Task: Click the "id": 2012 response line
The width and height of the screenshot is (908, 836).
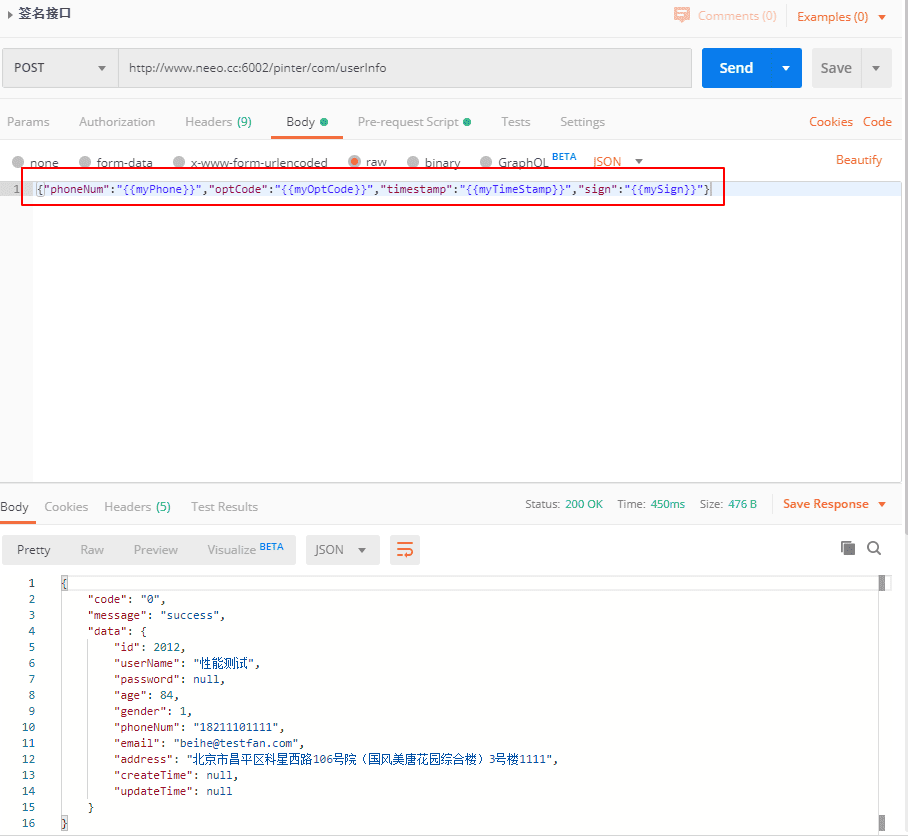Action: click(x=149, y=647)
